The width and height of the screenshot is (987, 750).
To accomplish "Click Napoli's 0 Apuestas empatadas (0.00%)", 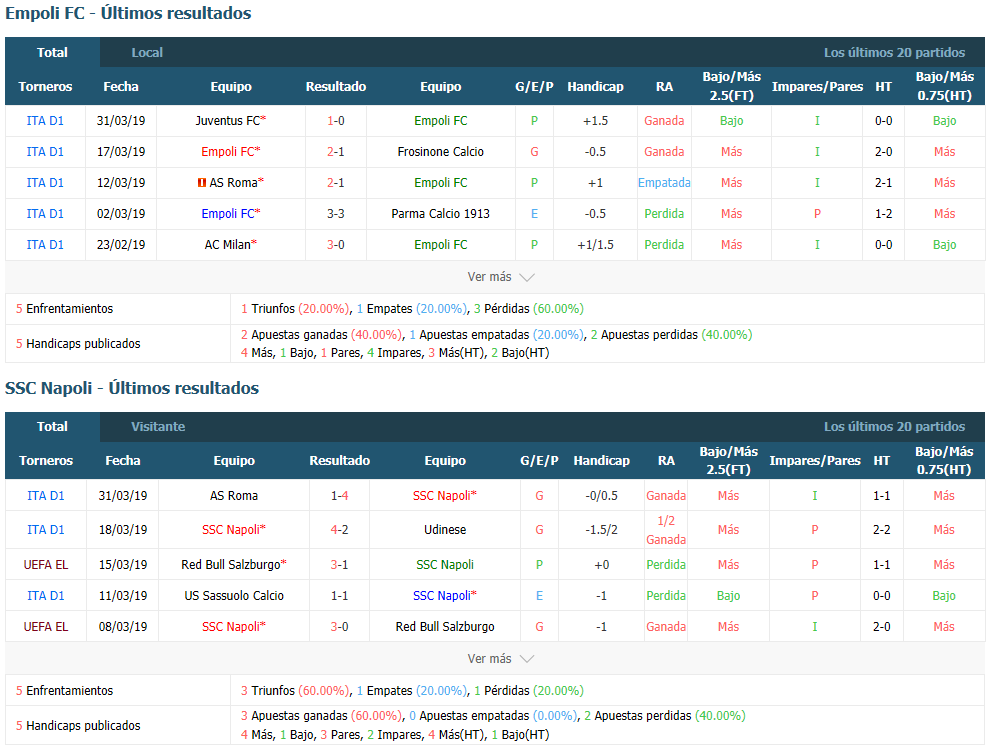I will click(x=494, y=715).
